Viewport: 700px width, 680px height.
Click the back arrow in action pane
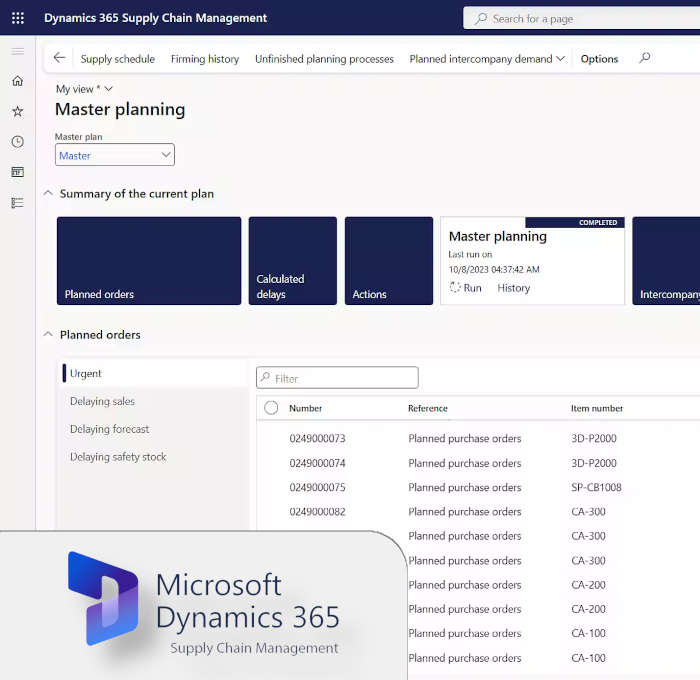(x=59, y=58)
